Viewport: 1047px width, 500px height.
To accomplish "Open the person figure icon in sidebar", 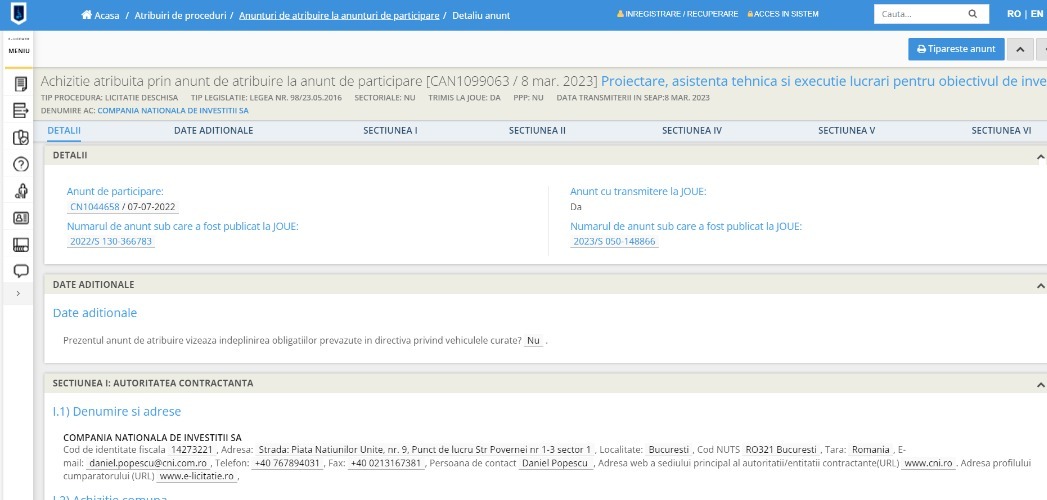I will (x=21, y=191).
